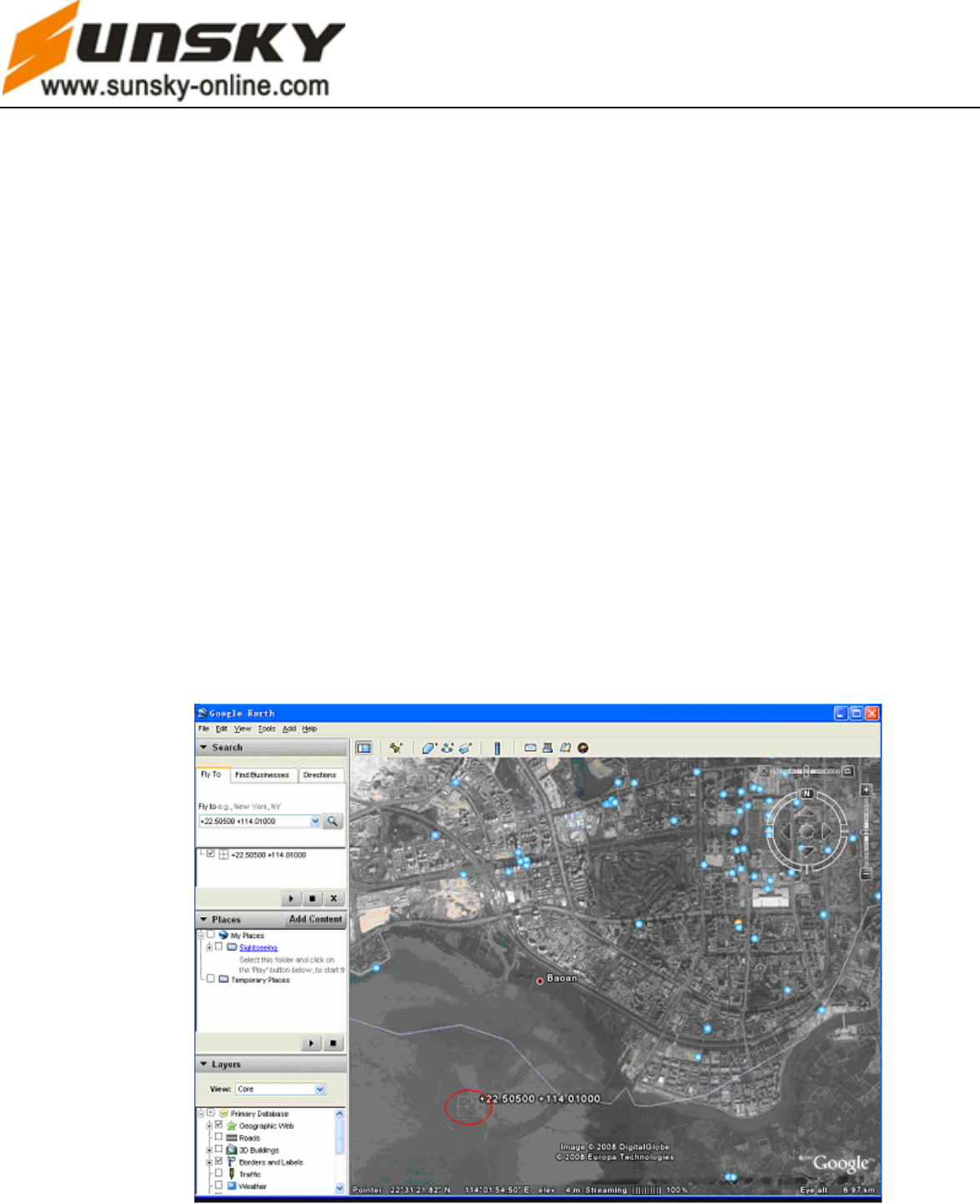Stop the Places tour
The width and height of the screenshot is (980, 1204).
coord(333,1043)
